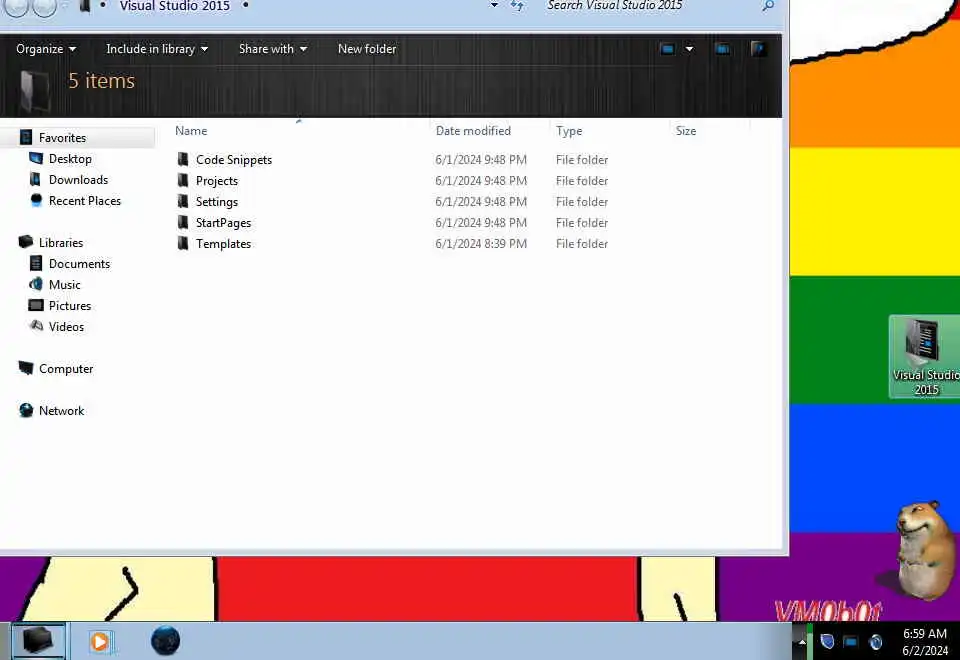Screen dimensions: 960x660
Task: Open the Organize dropdown menu
Action: click(46, 49)
